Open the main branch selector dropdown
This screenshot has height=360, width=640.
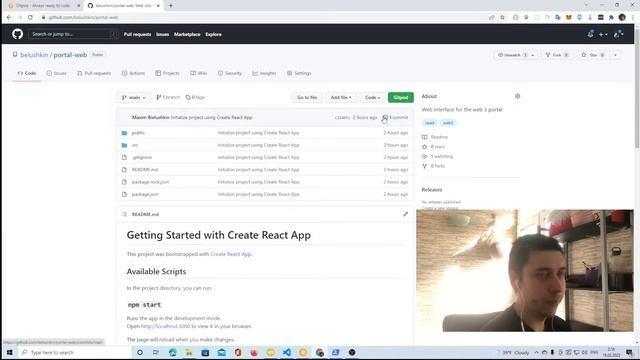[x=133, y=98]
